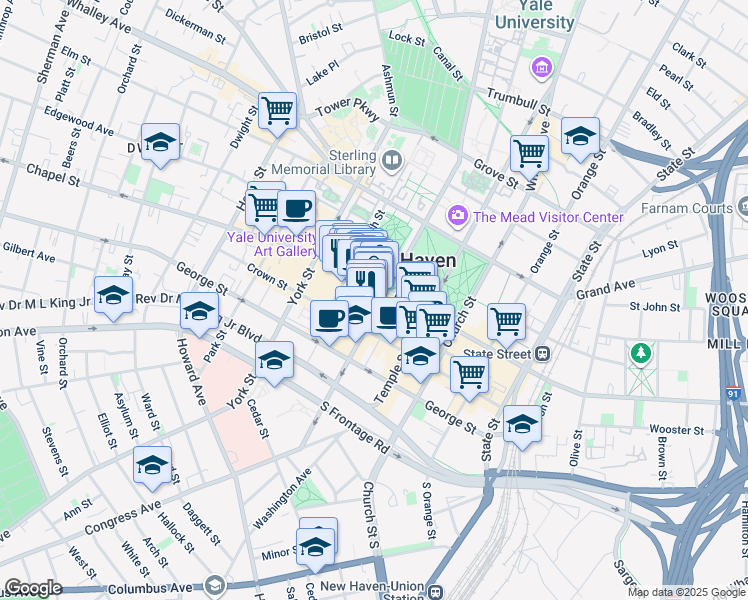
Task: Click the Daggett St label
Action: [x=201, y=524]
